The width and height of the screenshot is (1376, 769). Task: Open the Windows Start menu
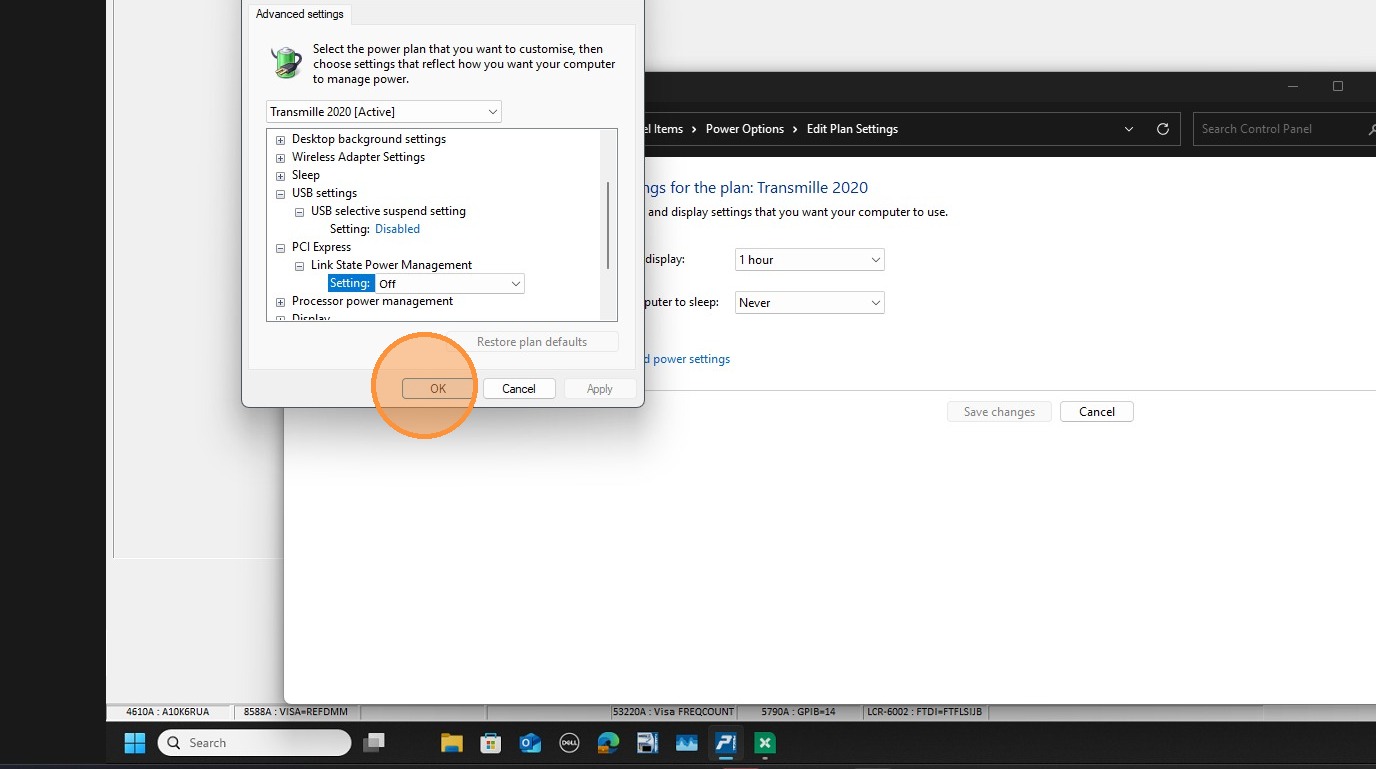[x=135, y=743]
